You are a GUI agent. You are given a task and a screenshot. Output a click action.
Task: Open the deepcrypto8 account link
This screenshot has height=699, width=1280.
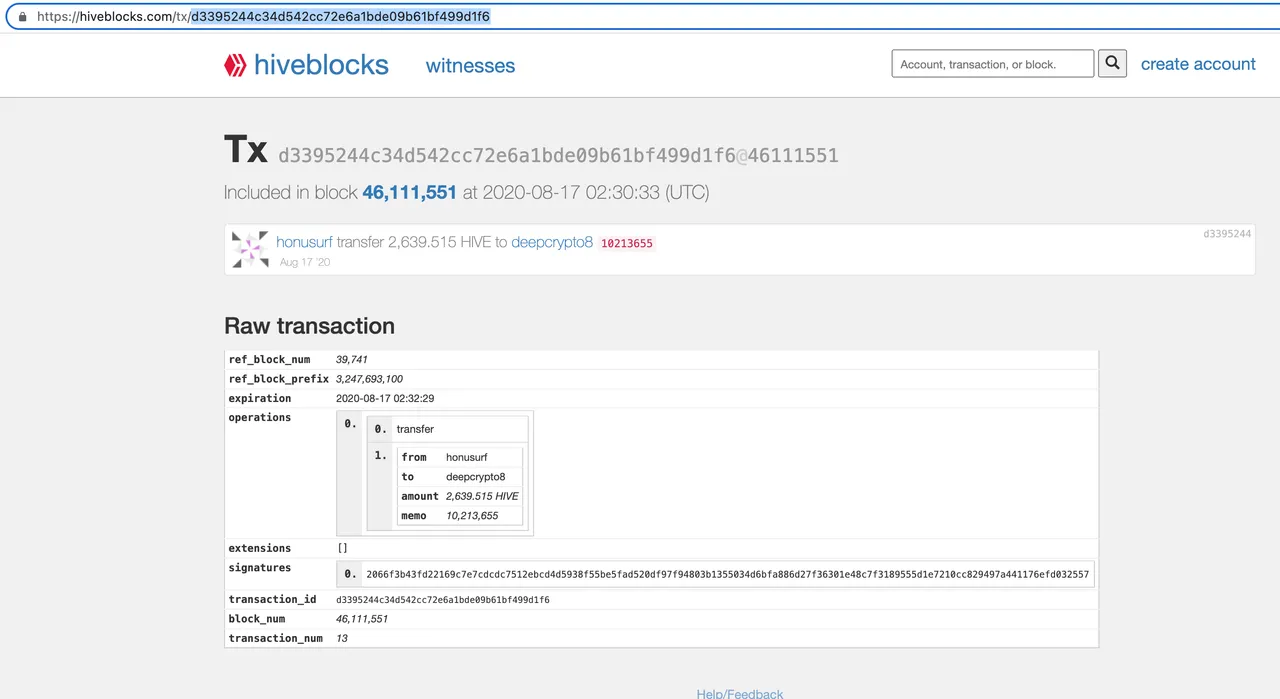click(x=552, y=242)
